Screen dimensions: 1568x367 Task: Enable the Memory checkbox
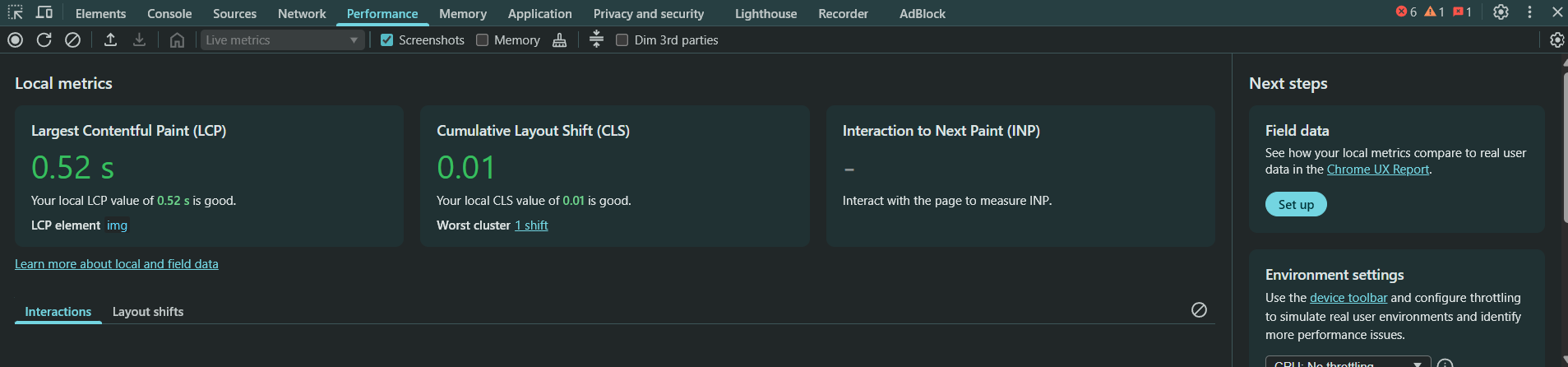483,39
